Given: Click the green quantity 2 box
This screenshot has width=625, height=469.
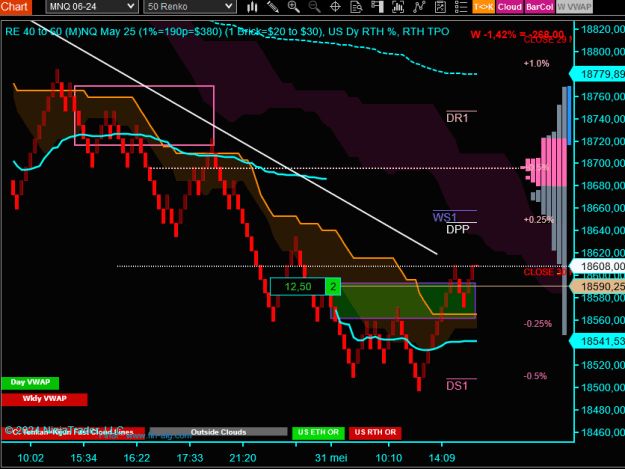Looking at the screenshot, I should click(x=333, y=287).
